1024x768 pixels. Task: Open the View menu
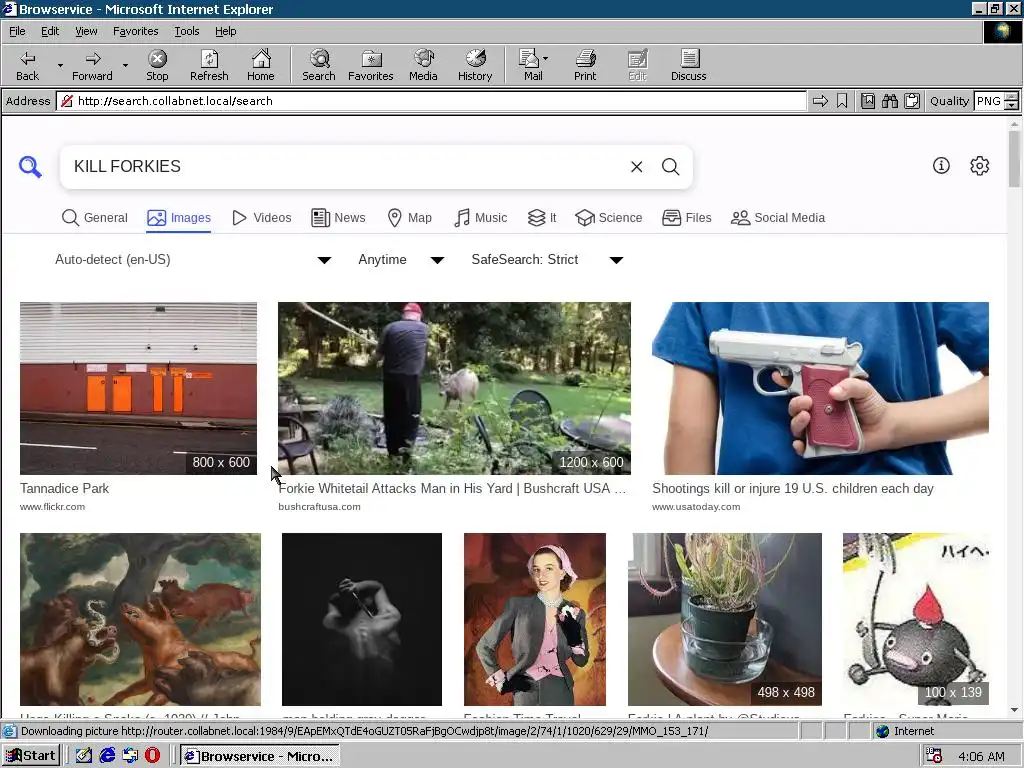click(x=86, y=31)
